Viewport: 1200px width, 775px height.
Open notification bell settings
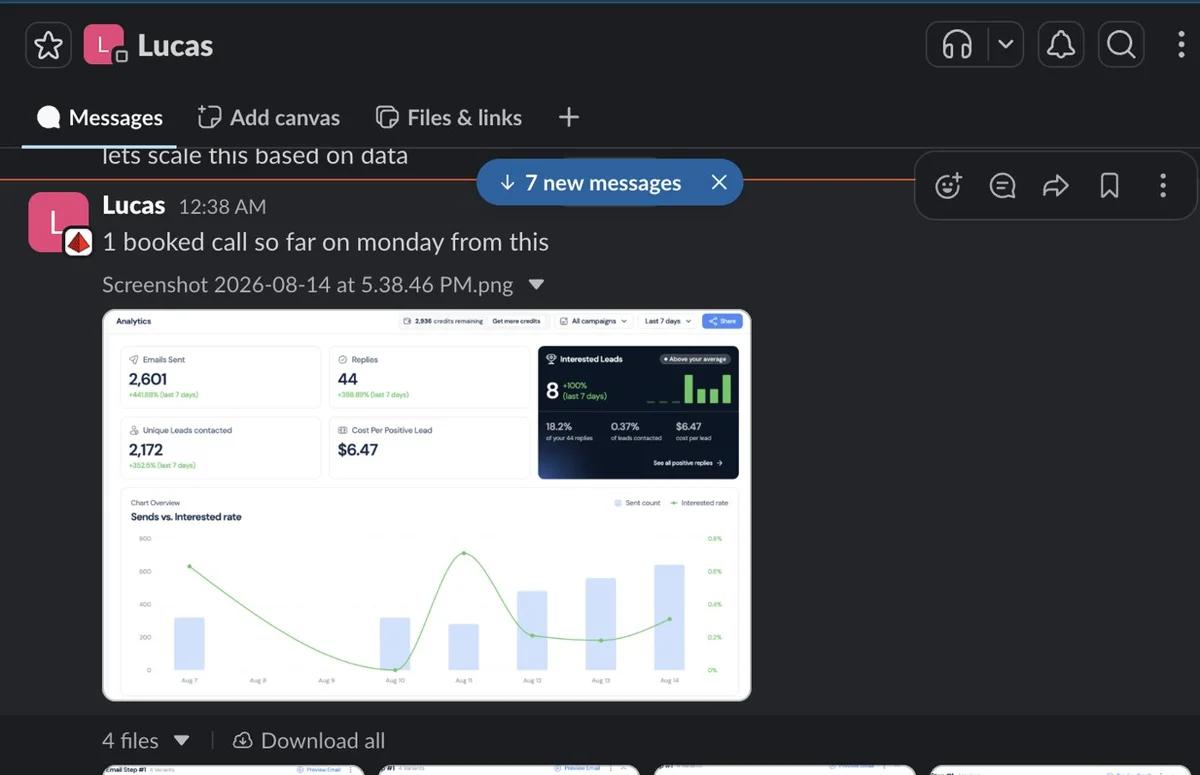tap(1060, 45)
